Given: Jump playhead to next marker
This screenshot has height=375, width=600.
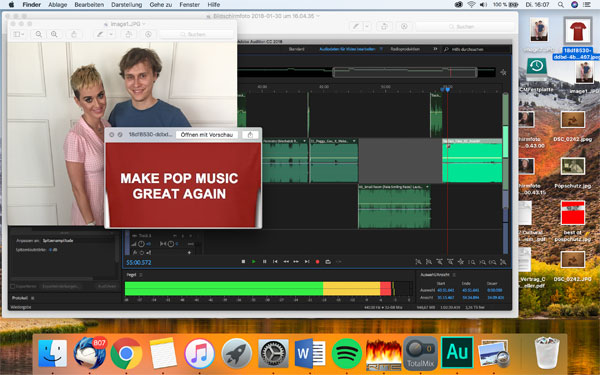Looking at the screenshot, I should [307, 262].
